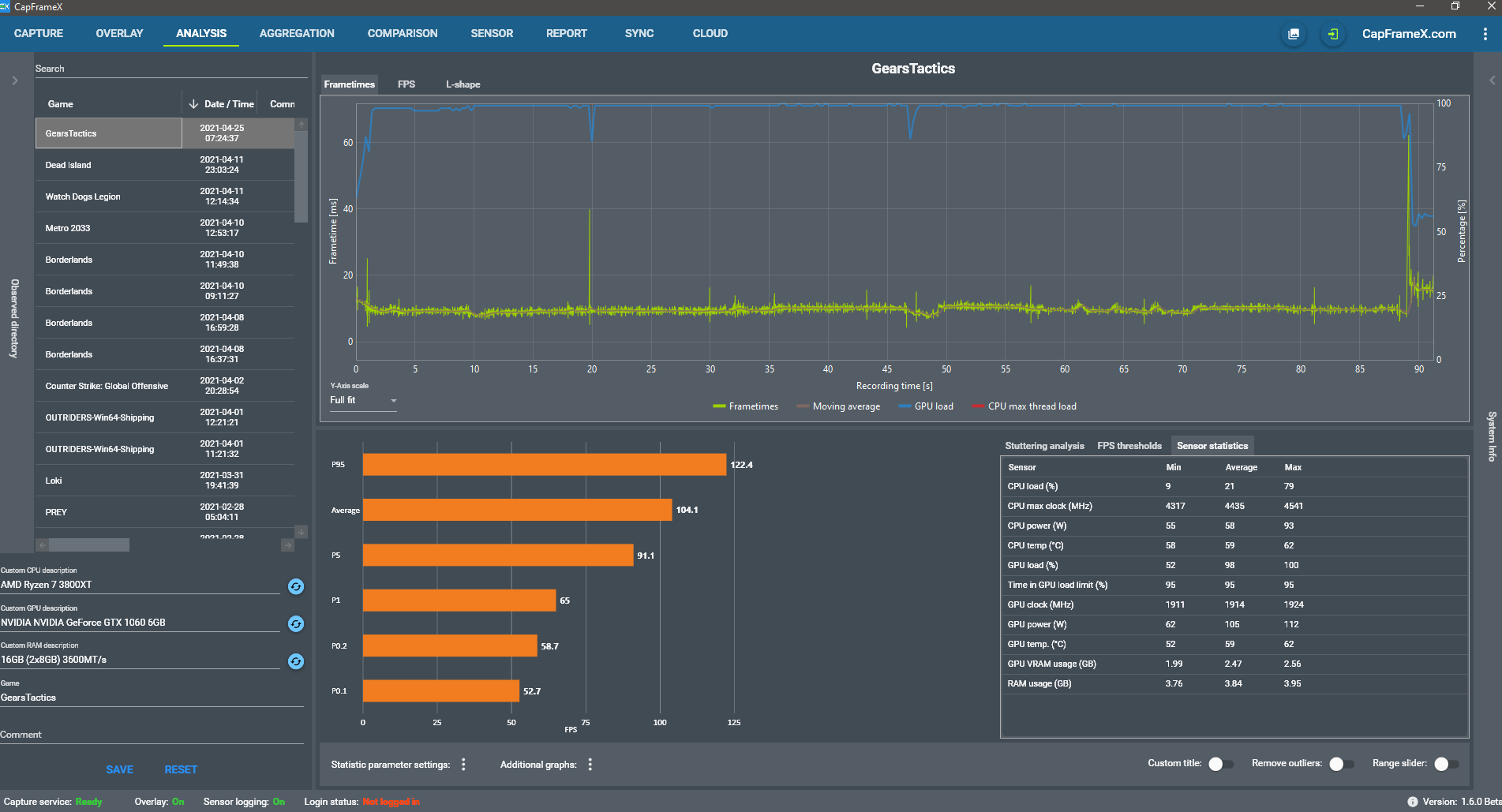Click the record list scroll up arrow
Screen dimensions: 1502x812
301,125
